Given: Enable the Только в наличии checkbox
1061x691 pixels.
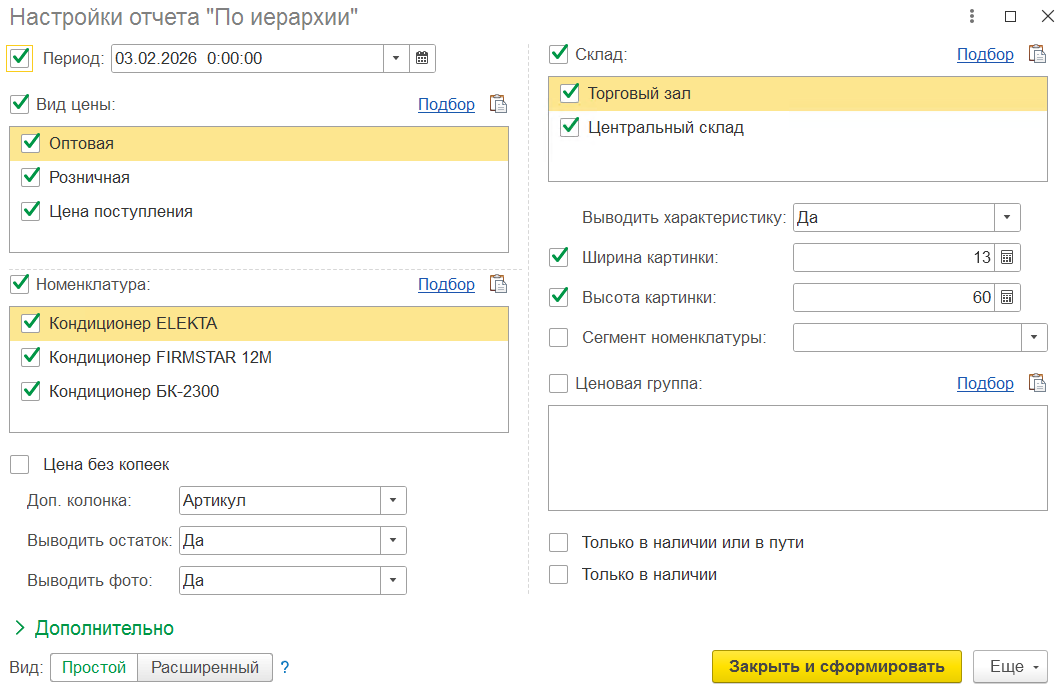Looking at the screenshot, I should pos(559,574).
